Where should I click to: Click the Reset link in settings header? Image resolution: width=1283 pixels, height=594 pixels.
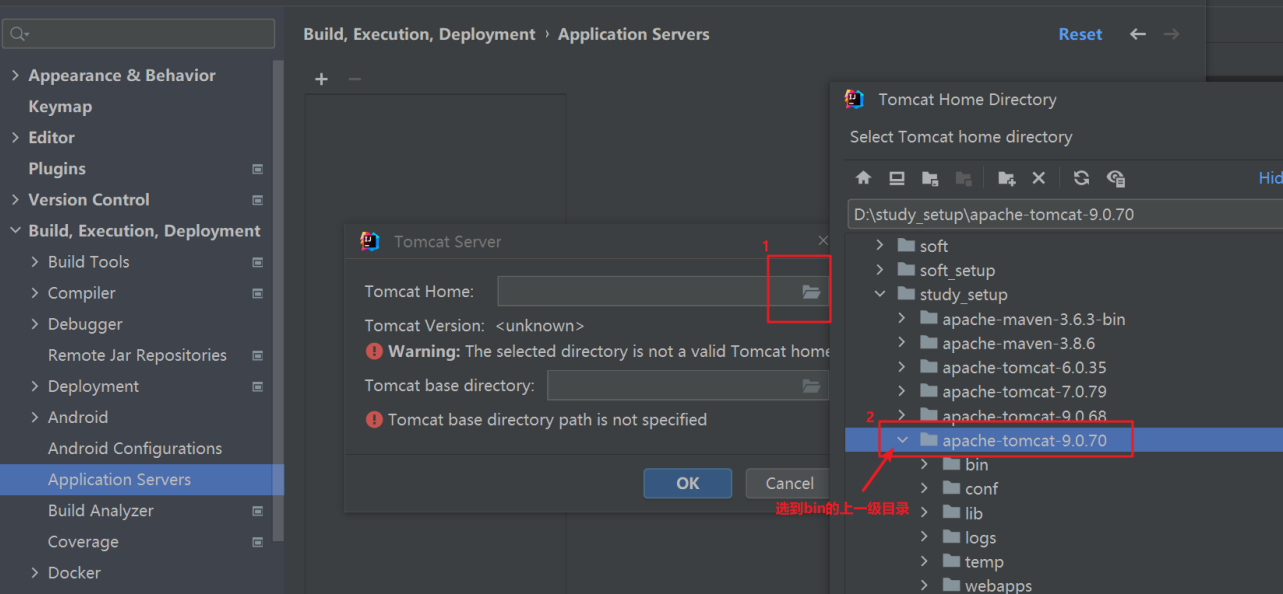pyautogui.click(x=1080, y=34)
